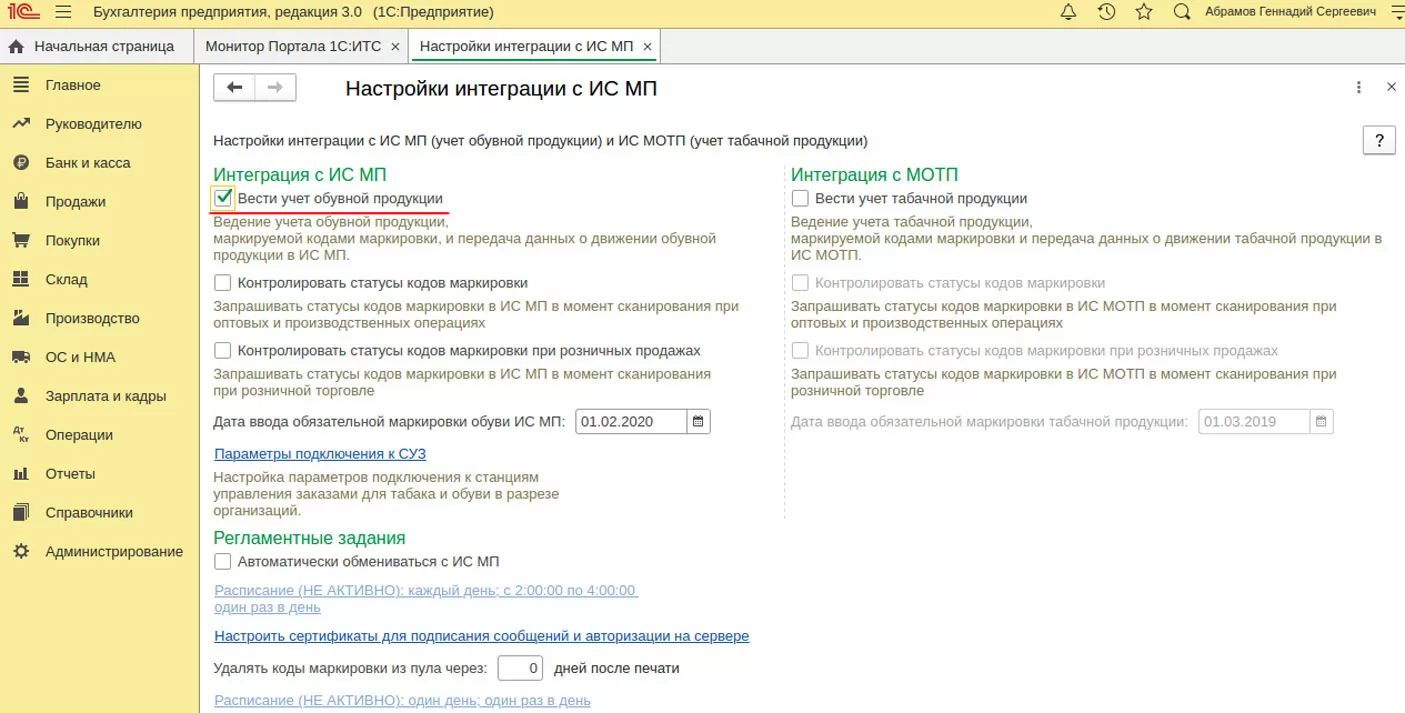The image size is (1405, 713).
Task: Uncheck 'Вести учет обувной продукции' checkbox
Action: tap(224, 198)
